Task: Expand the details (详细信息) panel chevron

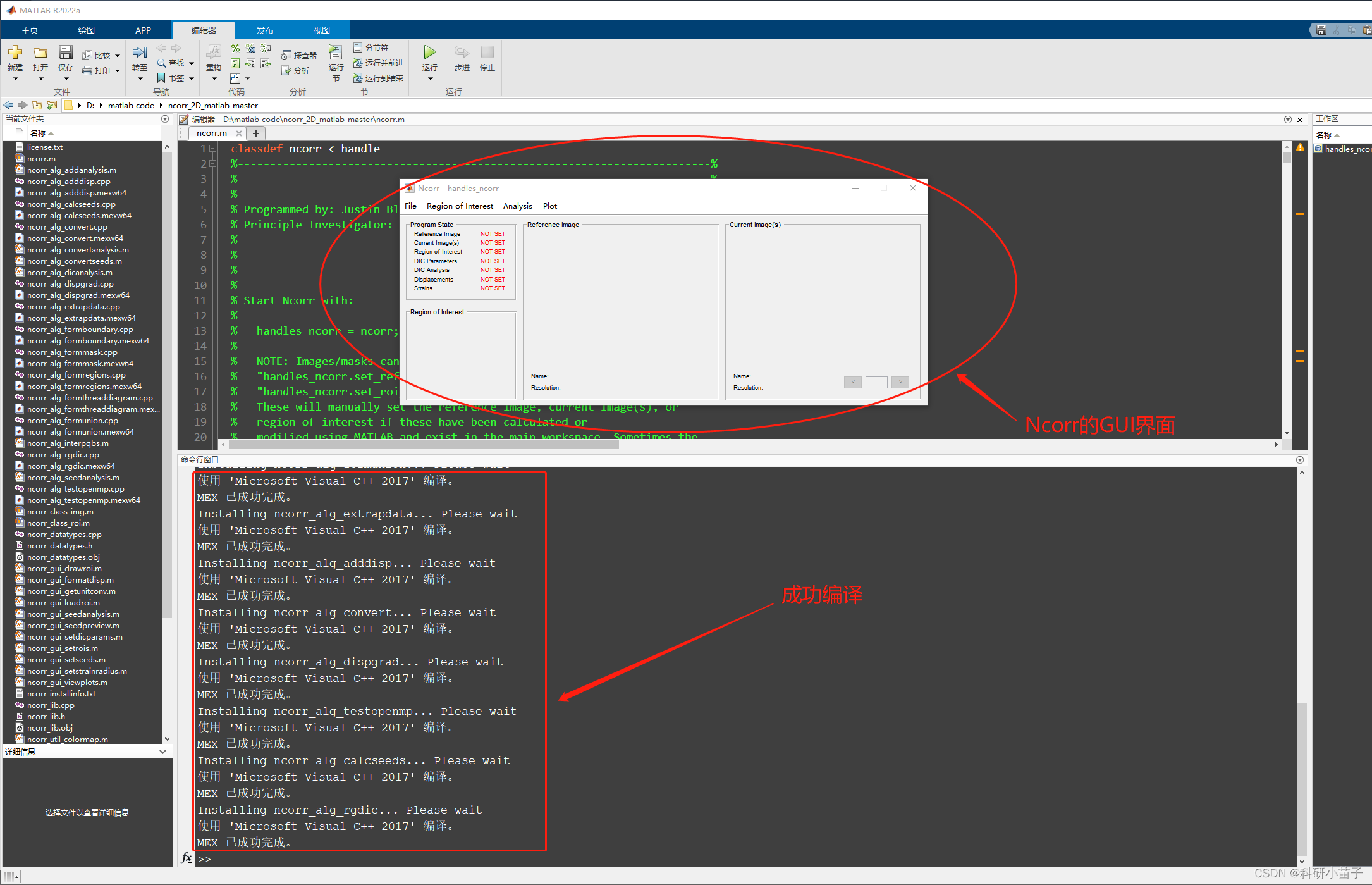Action: coord(163,752)
